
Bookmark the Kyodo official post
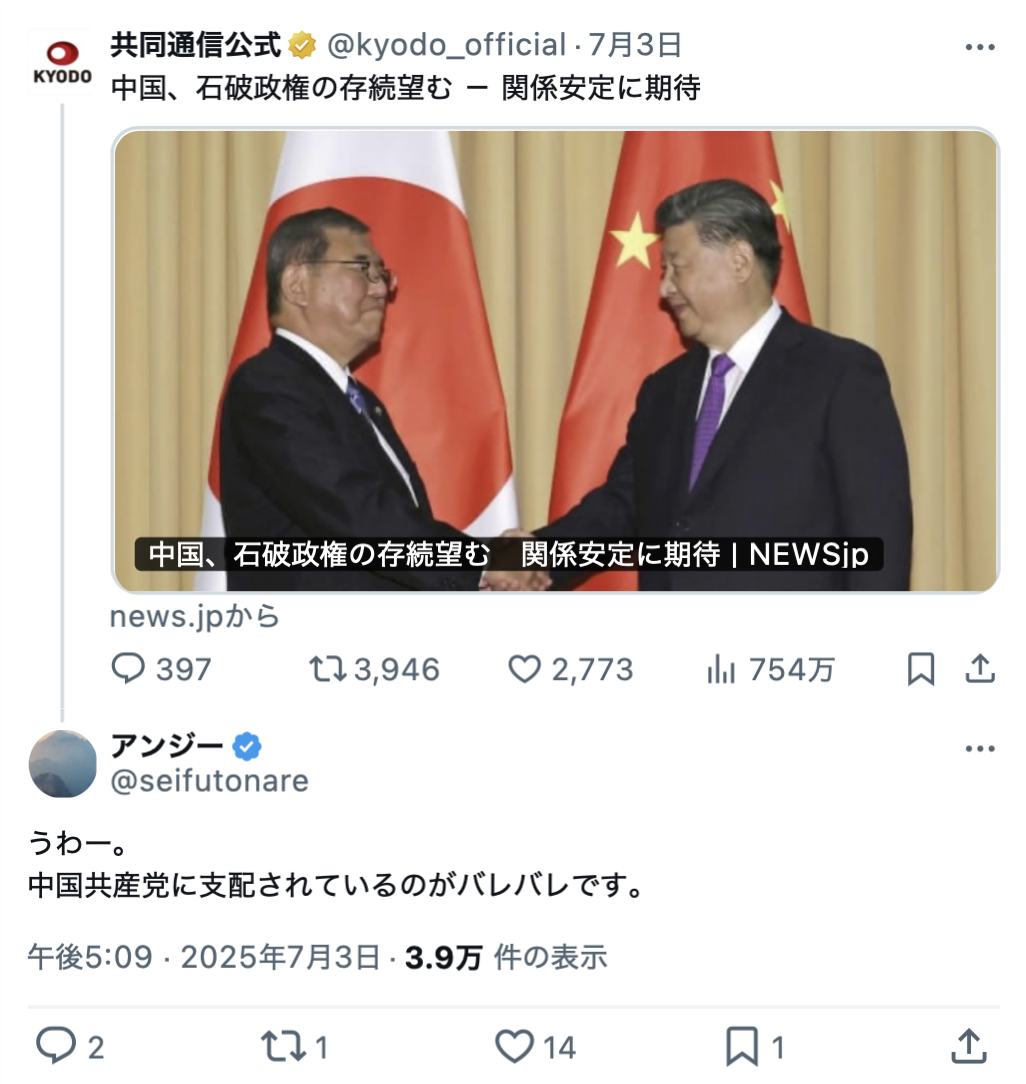[921, 669]
